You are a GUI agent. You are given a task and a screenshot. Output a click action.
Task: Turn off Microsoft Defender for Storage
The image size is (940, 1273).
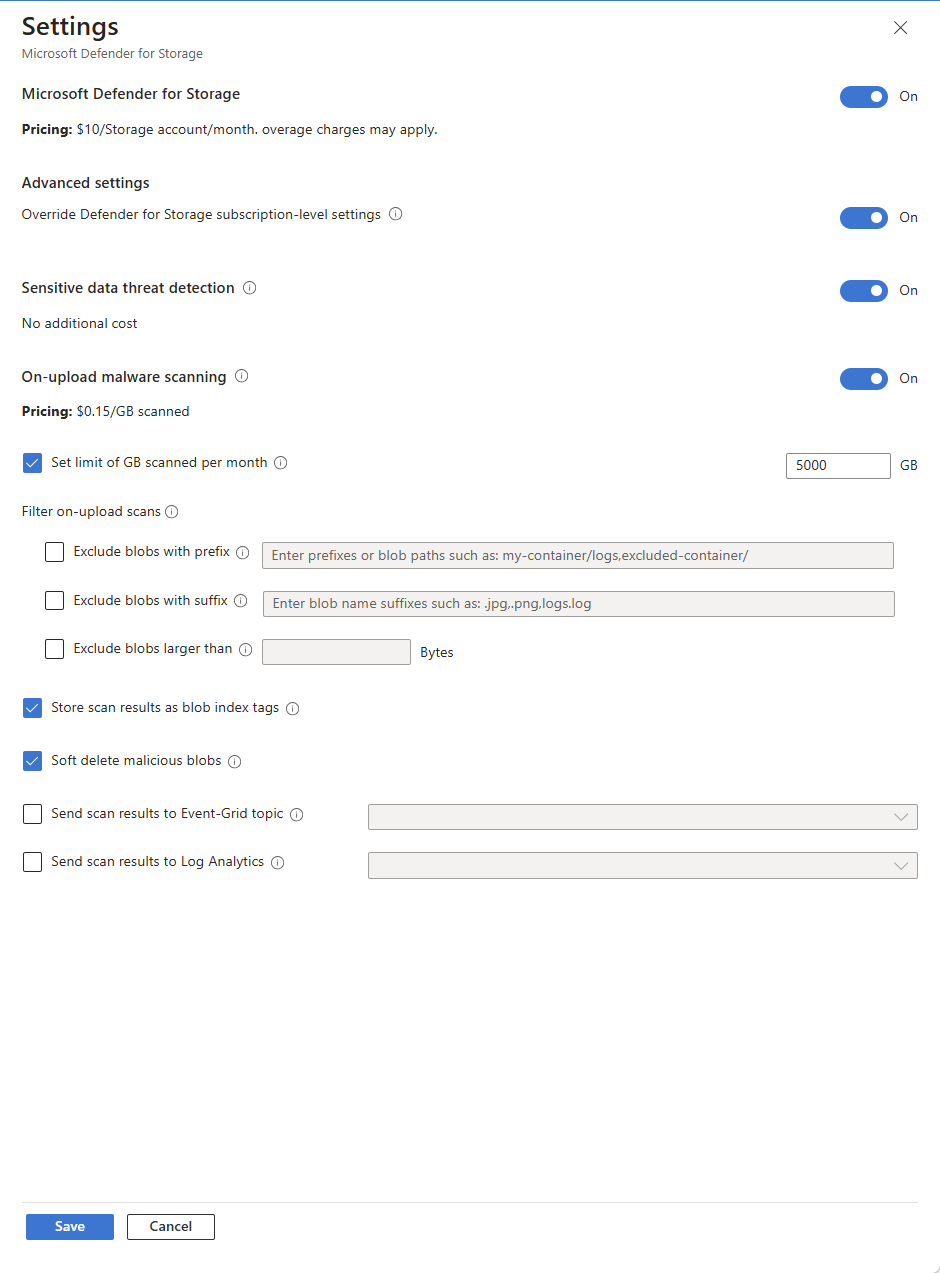pos(863,96)
